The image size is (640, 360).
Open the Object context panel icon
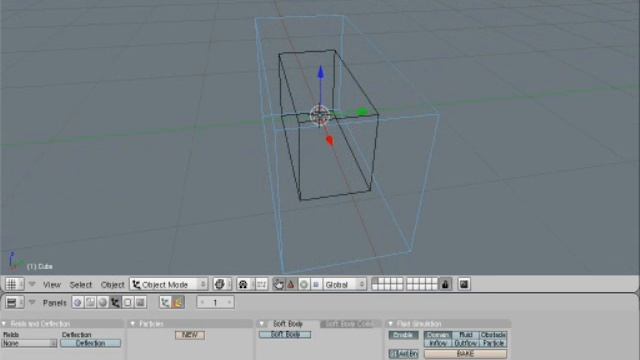click(x=115, y=302)
